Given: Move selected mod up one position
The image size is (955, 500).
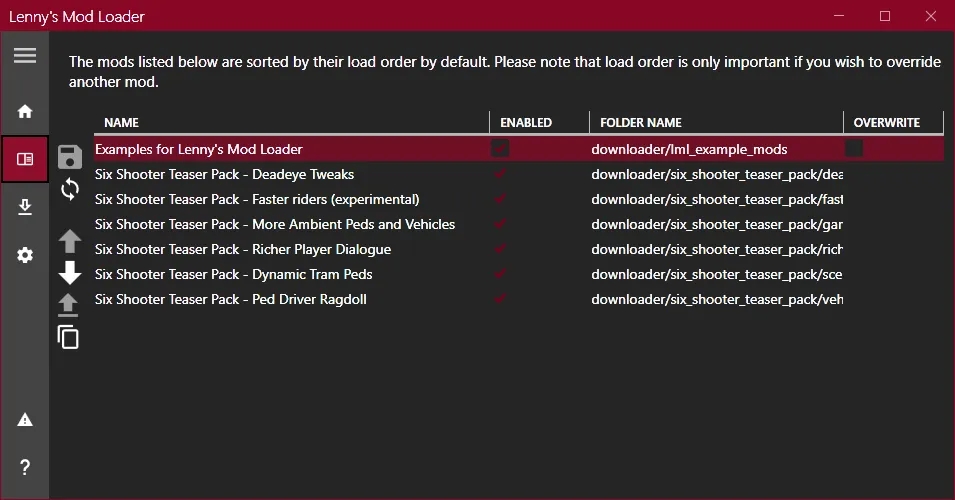Looking at the screenshot, I should pos(69,241).
